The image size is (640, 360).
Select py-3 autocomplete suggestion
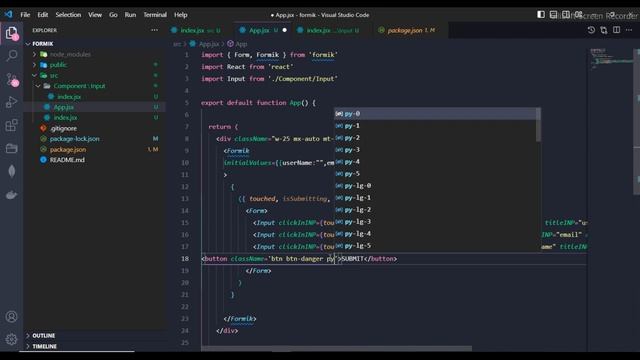436,150
